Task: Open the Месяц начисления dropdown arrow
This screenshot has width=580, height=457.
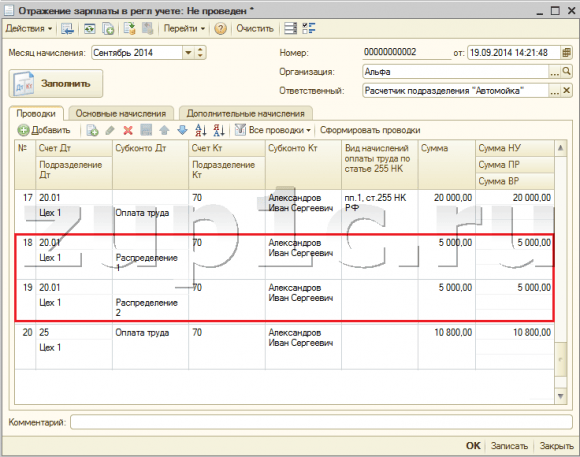Action: (188, 53)
